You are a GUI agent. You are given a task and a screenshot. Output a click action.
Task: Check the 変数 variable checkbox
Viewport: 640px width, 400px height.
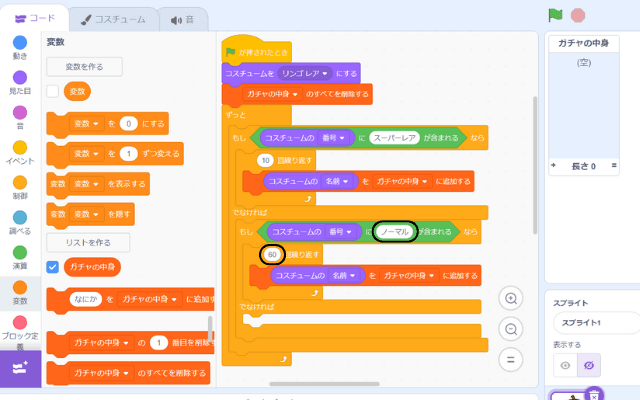[53, 91]
